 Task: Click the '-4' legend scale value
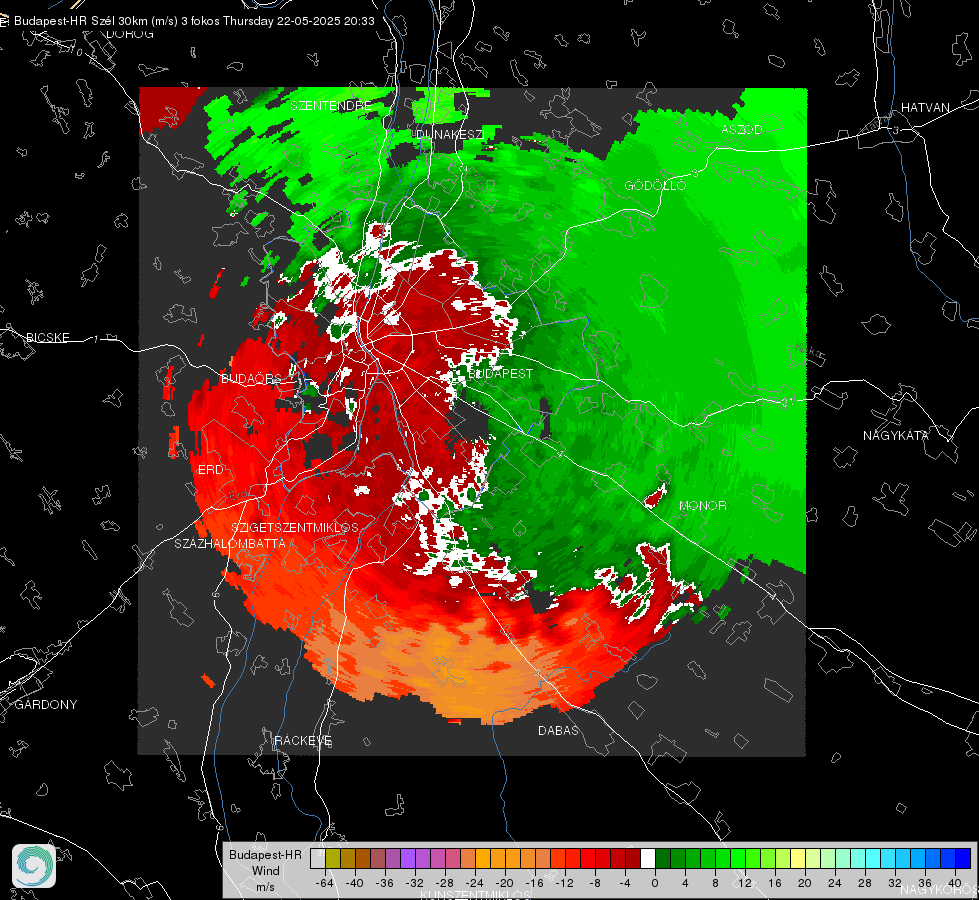624,883
